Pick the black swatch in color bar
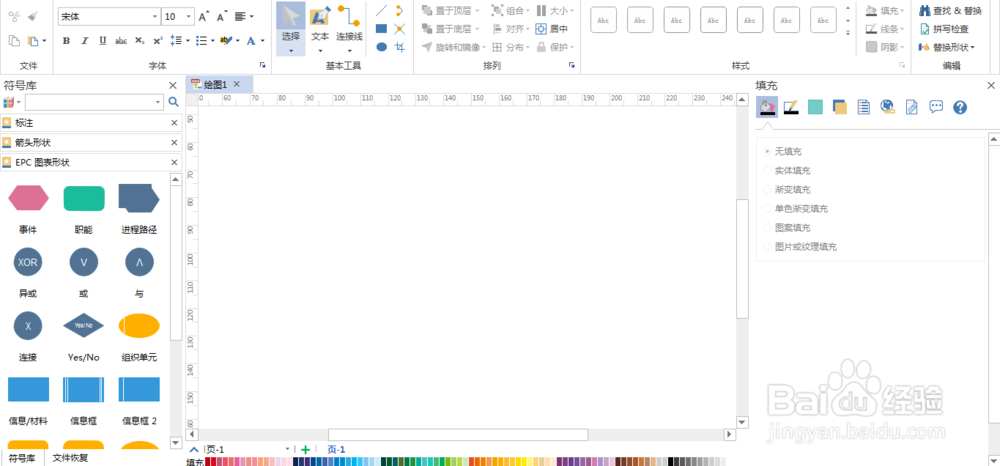 coord(671,462)
